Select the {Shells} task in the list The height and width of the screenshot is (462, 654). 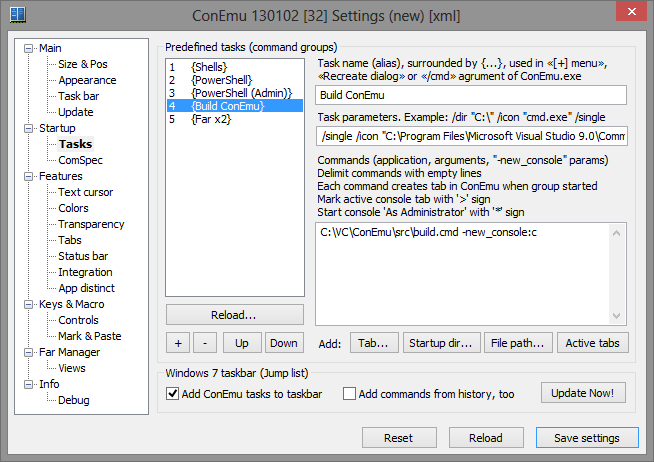pyautogui.click(x=235, y=67)
